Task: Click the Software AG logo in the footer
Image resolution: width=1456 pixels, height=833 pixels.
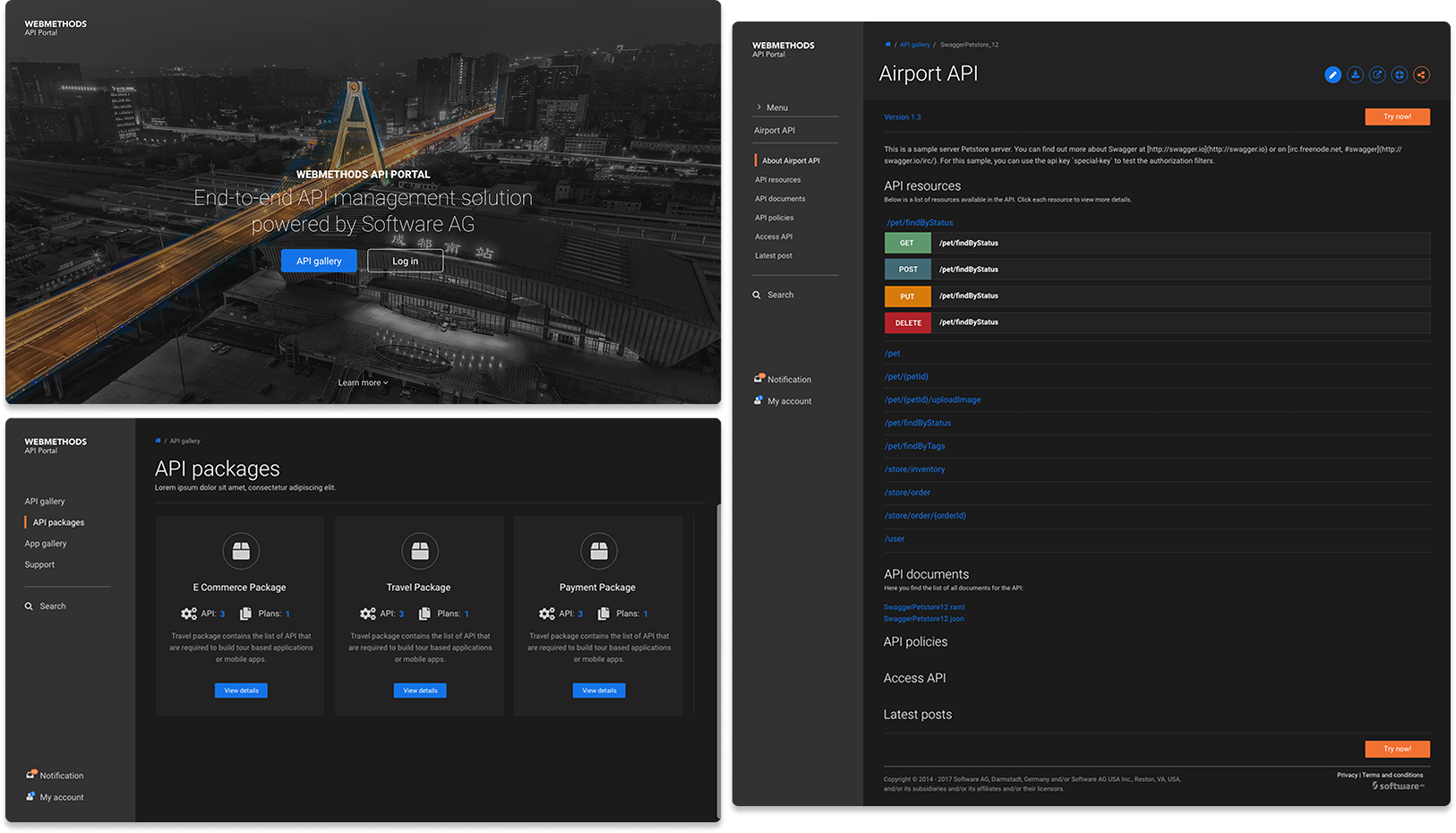Action: pyautogui.click(x=1398, y=786)
